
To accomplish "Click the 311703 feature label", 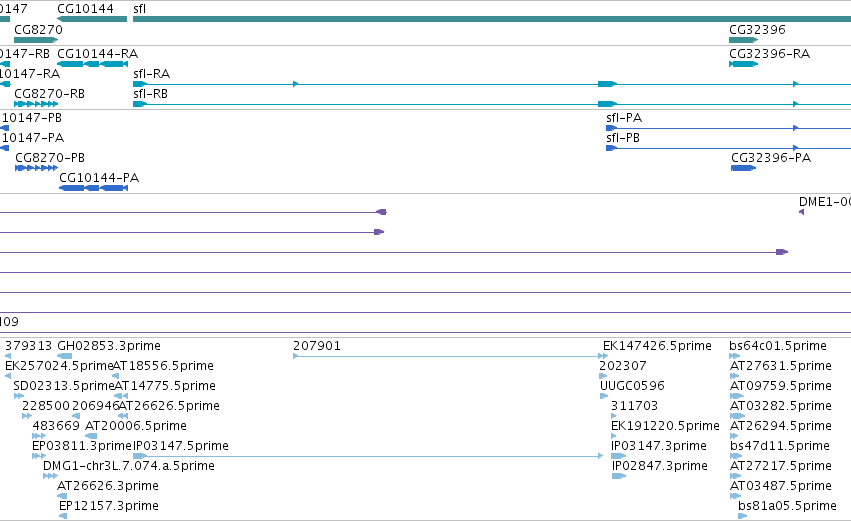I will click(634, 406).
